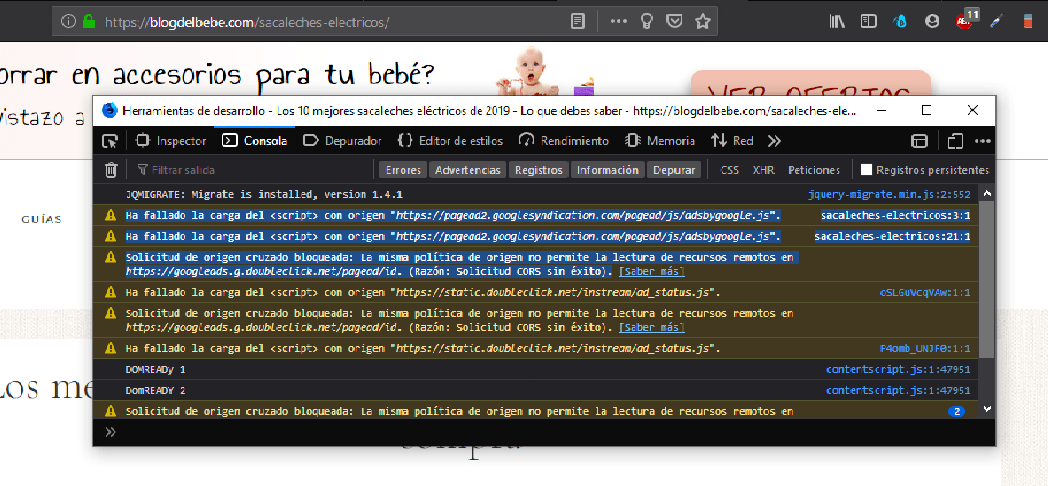Click the round face extension icon

coord(932,22)
